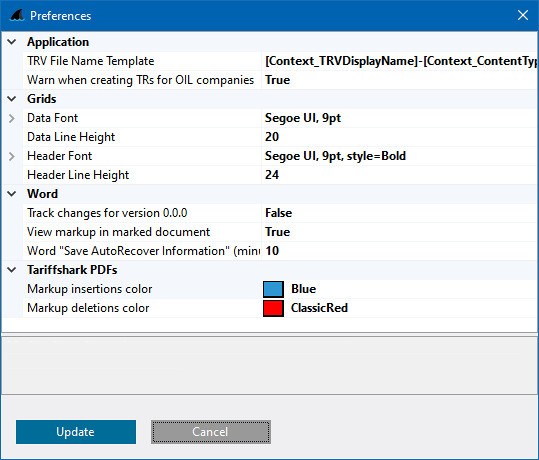This screenshot has height=460, width=539.
Task: Collapse the Grids category
Action: tap(12, 99)
